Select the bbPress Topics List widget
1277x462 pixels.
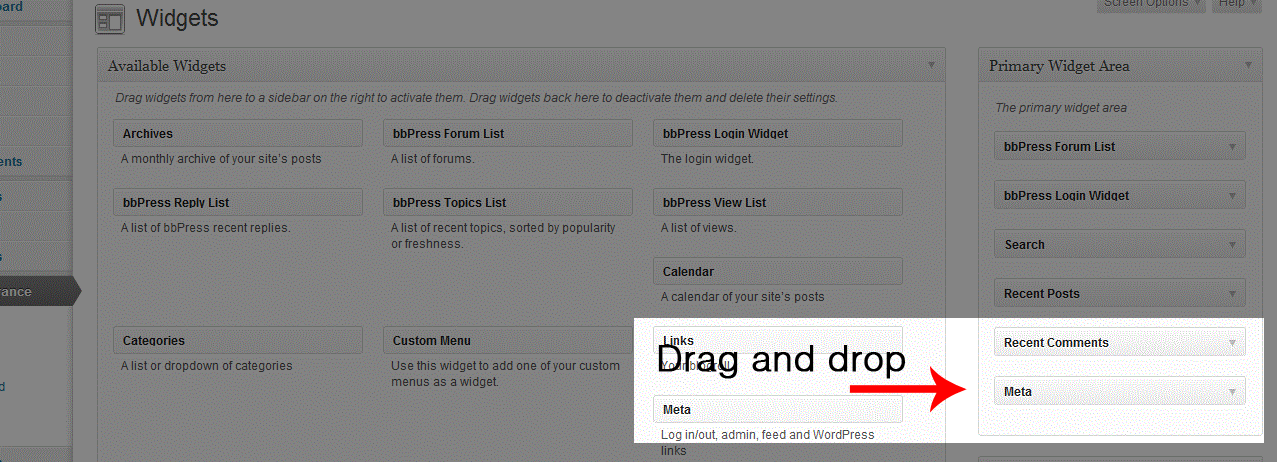[x=508, y=203]
